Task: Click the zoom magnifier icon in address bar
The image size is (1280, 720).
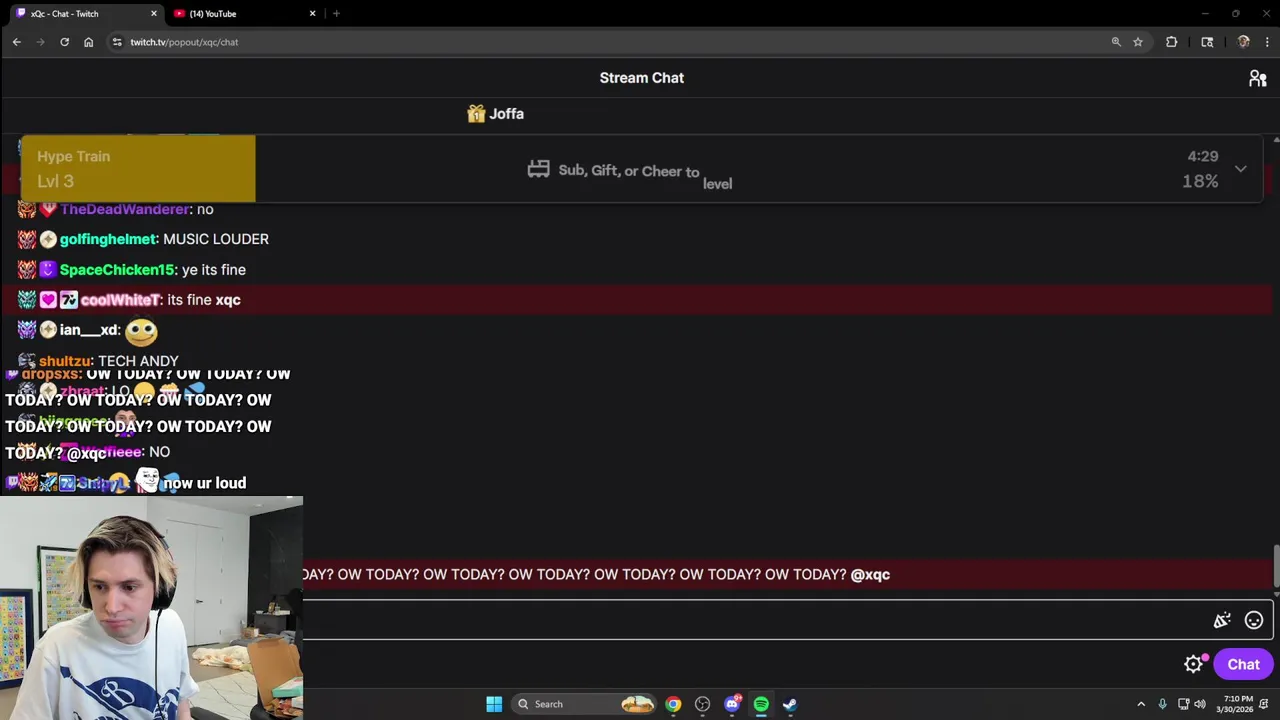Action: (x=1116, y=42)
